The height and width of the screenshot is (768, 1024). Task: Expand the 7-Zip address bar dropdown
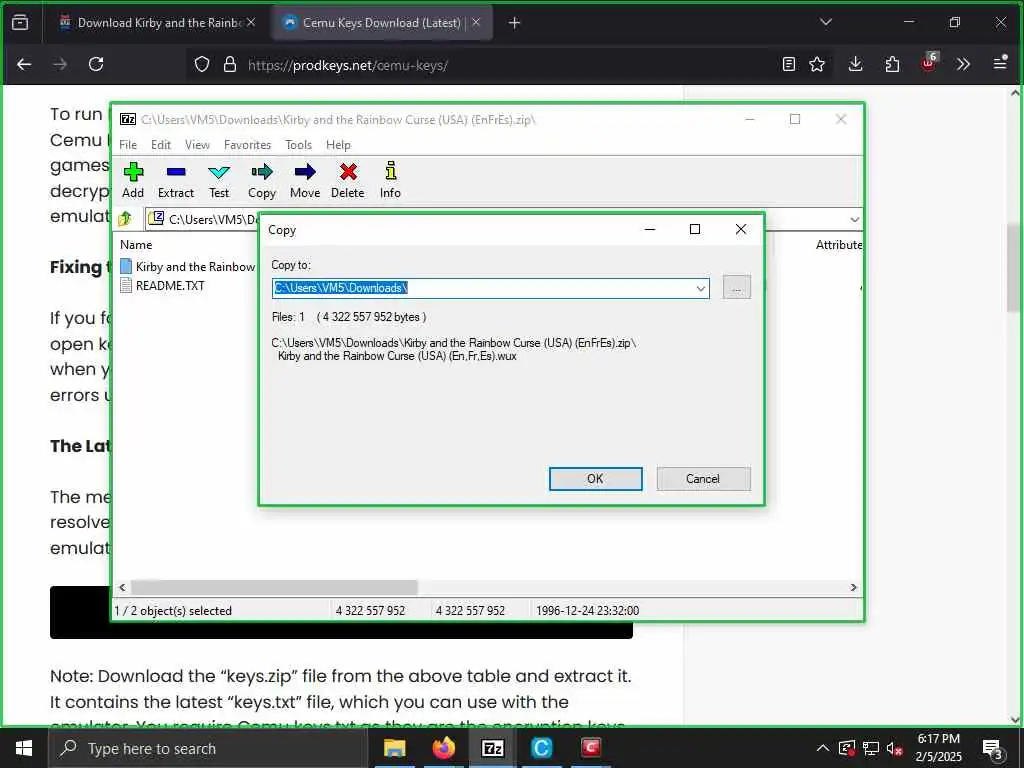(x=854, y=219)
